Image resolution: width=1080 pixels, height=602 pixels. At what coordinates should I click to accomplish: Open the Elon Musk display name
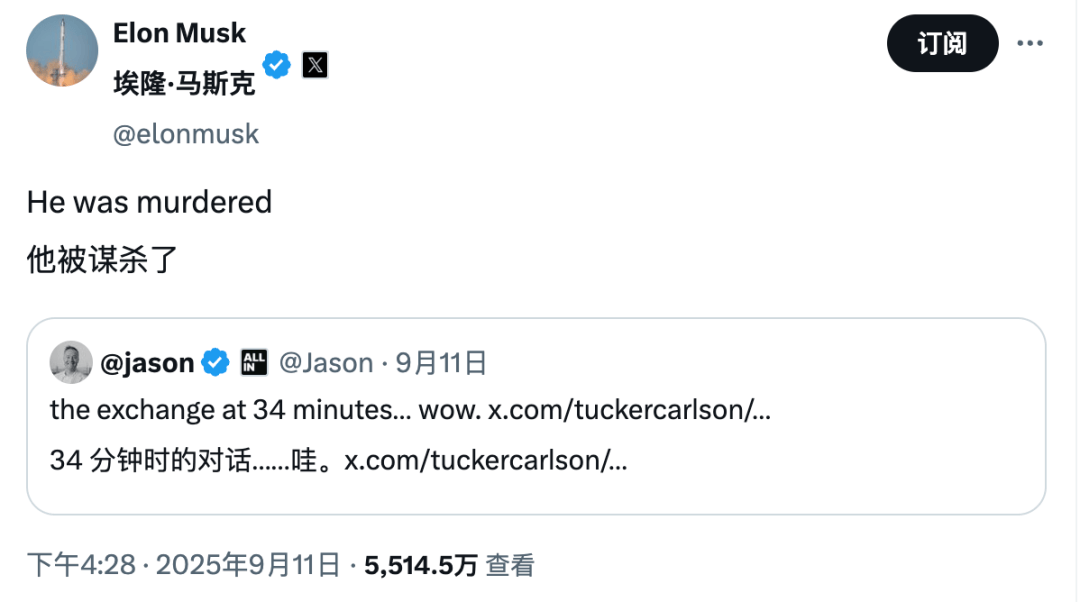click(179, 33)
